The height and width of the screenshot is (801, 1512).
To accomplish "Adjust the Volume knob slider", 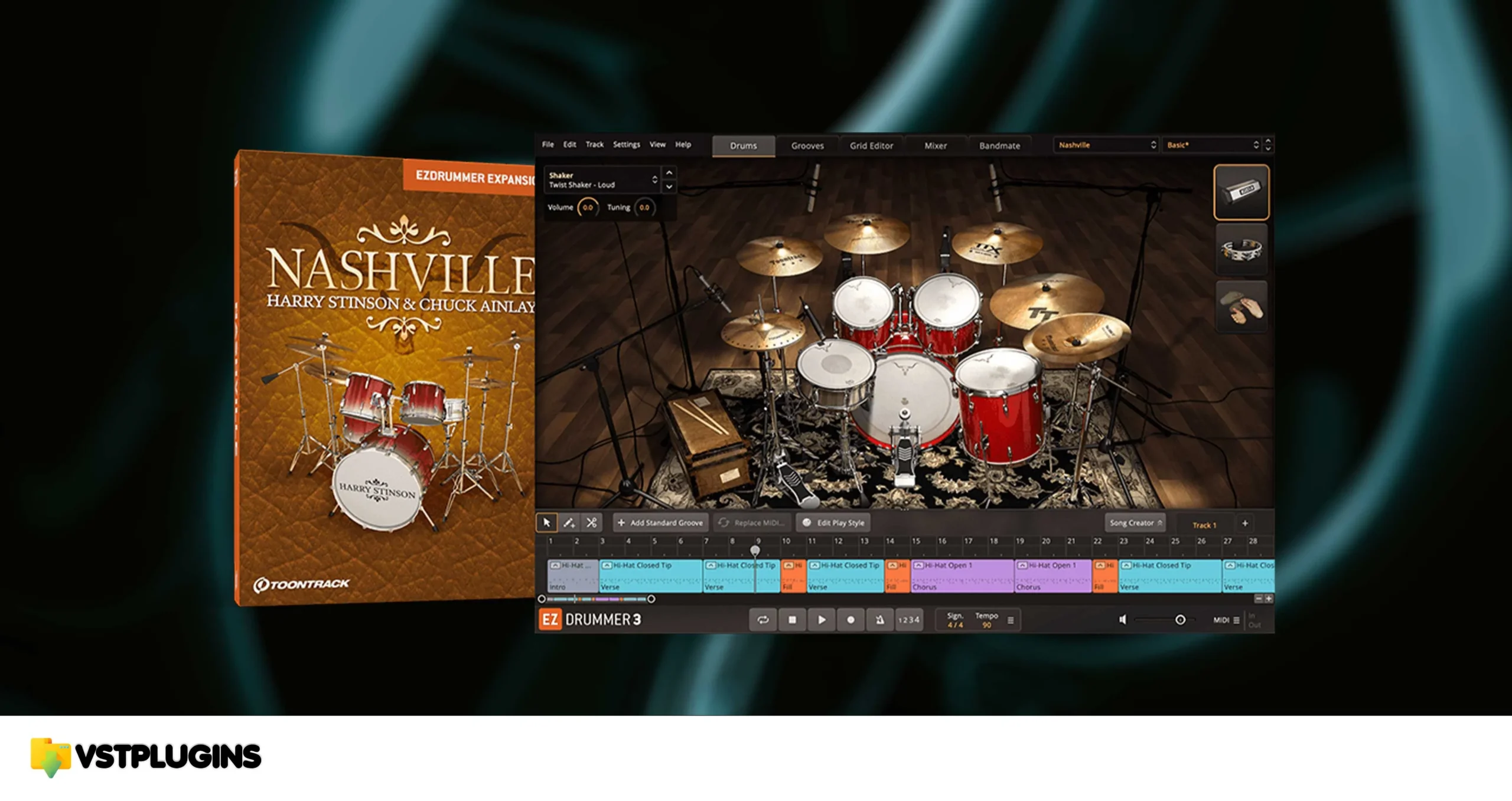I will [x=586, y=207].
